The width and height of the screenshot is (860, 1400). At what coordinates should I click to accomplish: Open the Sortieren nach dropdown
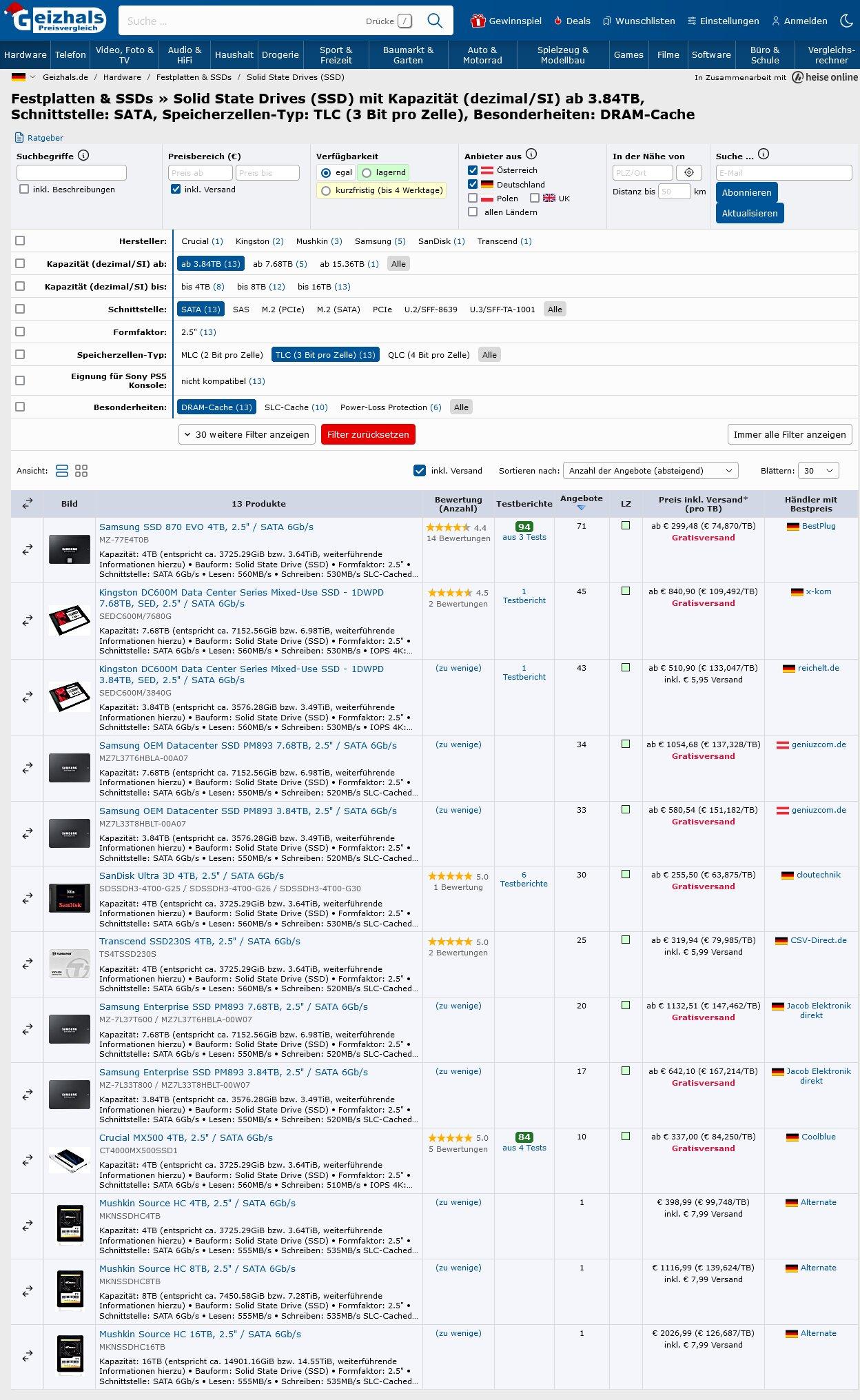(651, 471)
